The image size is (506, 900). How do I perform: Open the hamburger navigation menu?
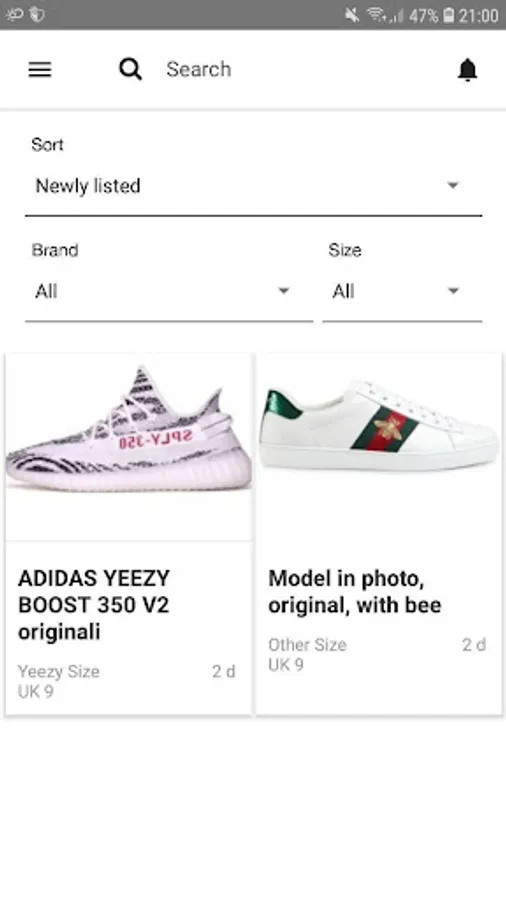(40, 69)
